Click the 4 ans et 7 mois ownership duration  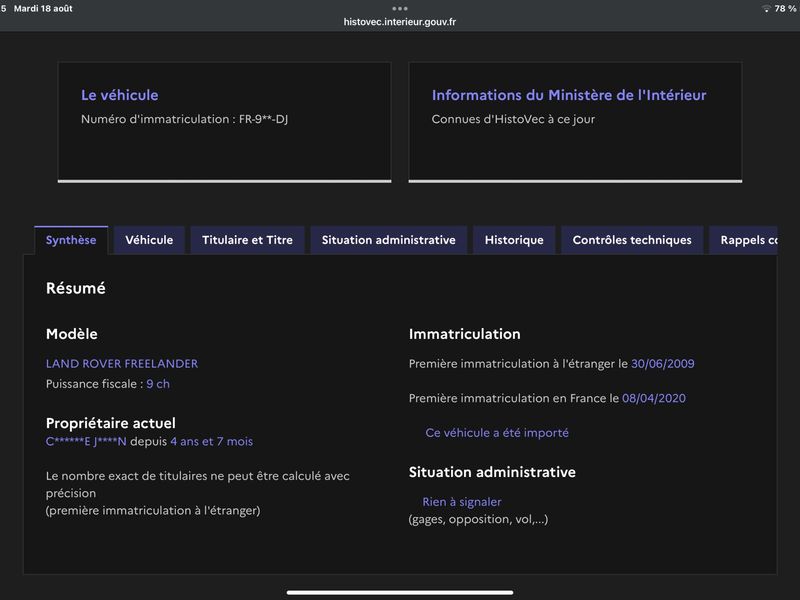(212, 441)
